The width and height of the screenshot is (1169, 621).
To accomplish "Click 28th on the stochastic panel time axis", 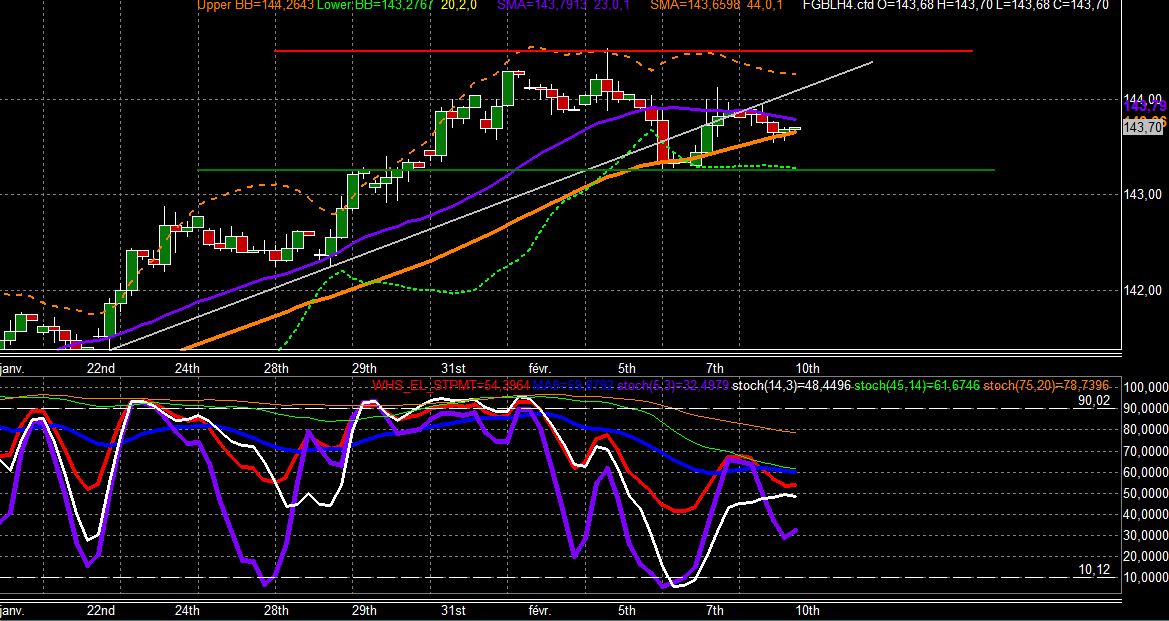I will pos(276,611).
